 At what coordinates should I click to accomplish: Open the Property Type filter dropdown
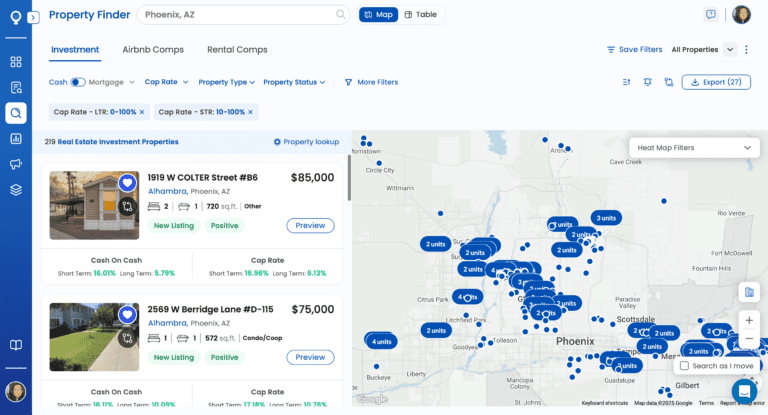tap(226, 82)
